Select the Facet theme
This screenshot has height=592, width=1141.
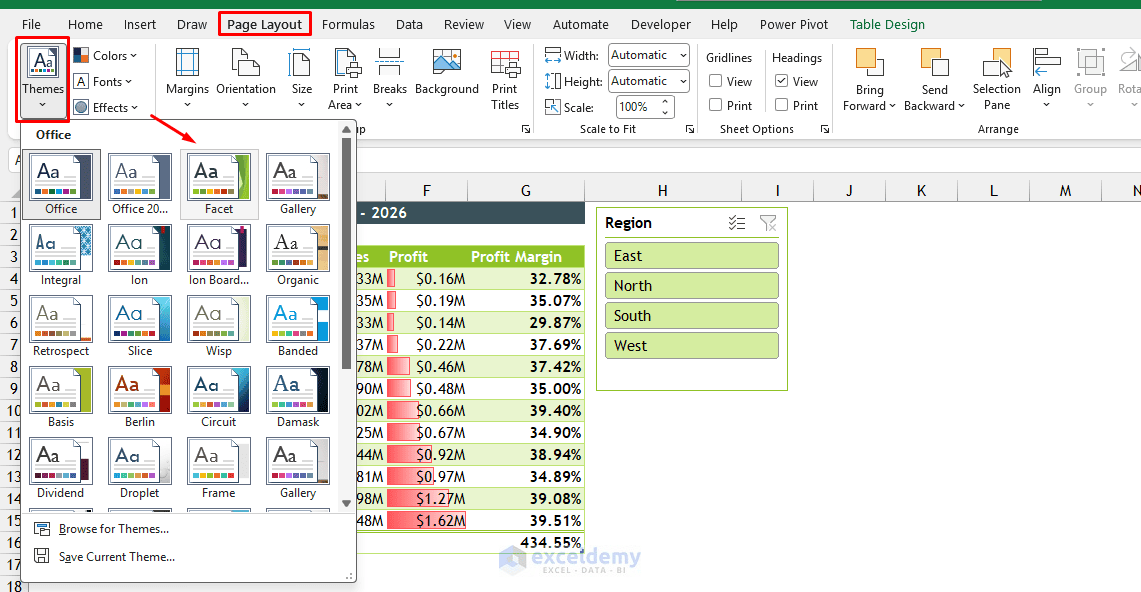219,184
